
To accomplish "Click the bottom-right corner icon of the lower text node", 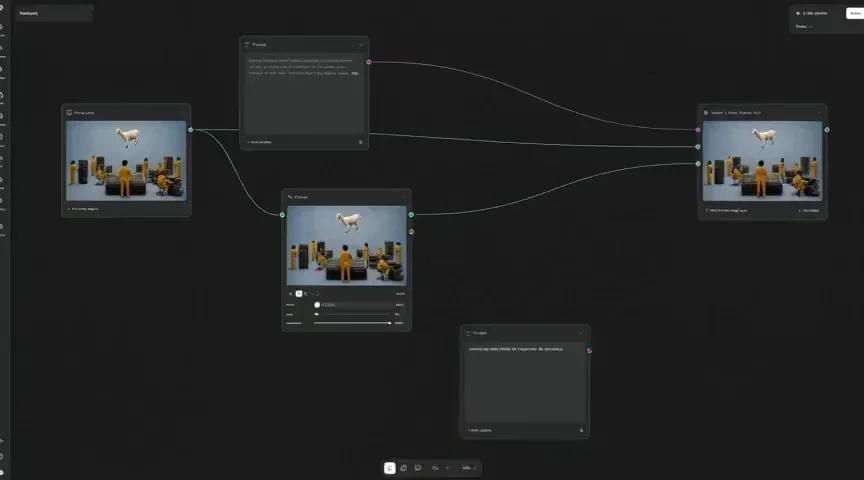I will [581, 430].
